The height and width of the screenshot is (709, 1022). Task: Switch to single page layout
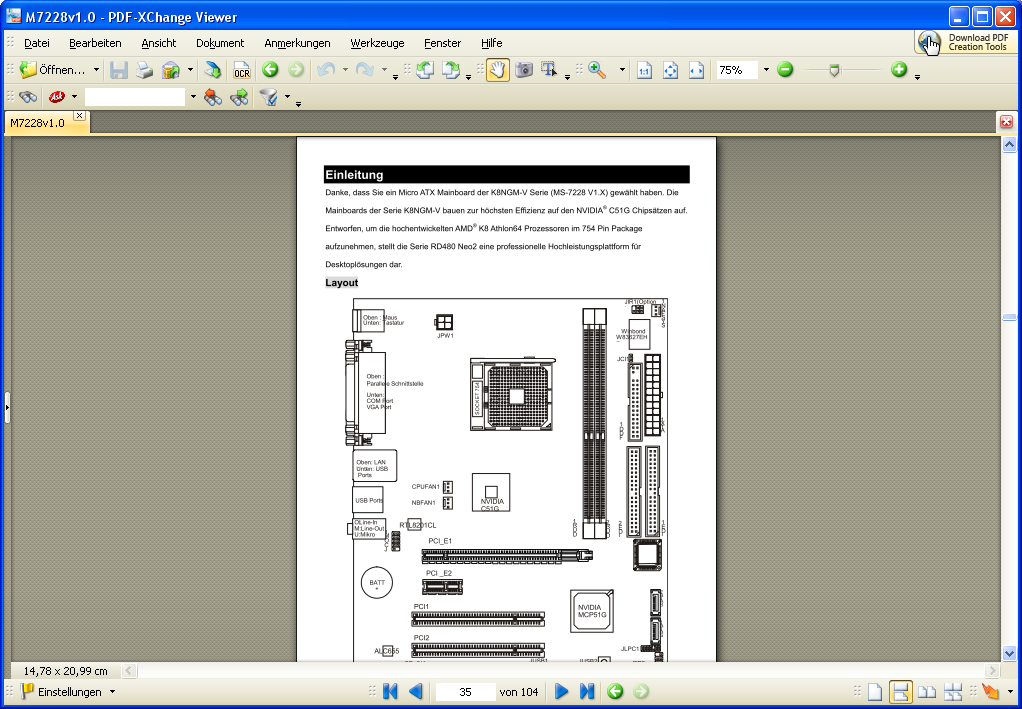tap(875, 692)
